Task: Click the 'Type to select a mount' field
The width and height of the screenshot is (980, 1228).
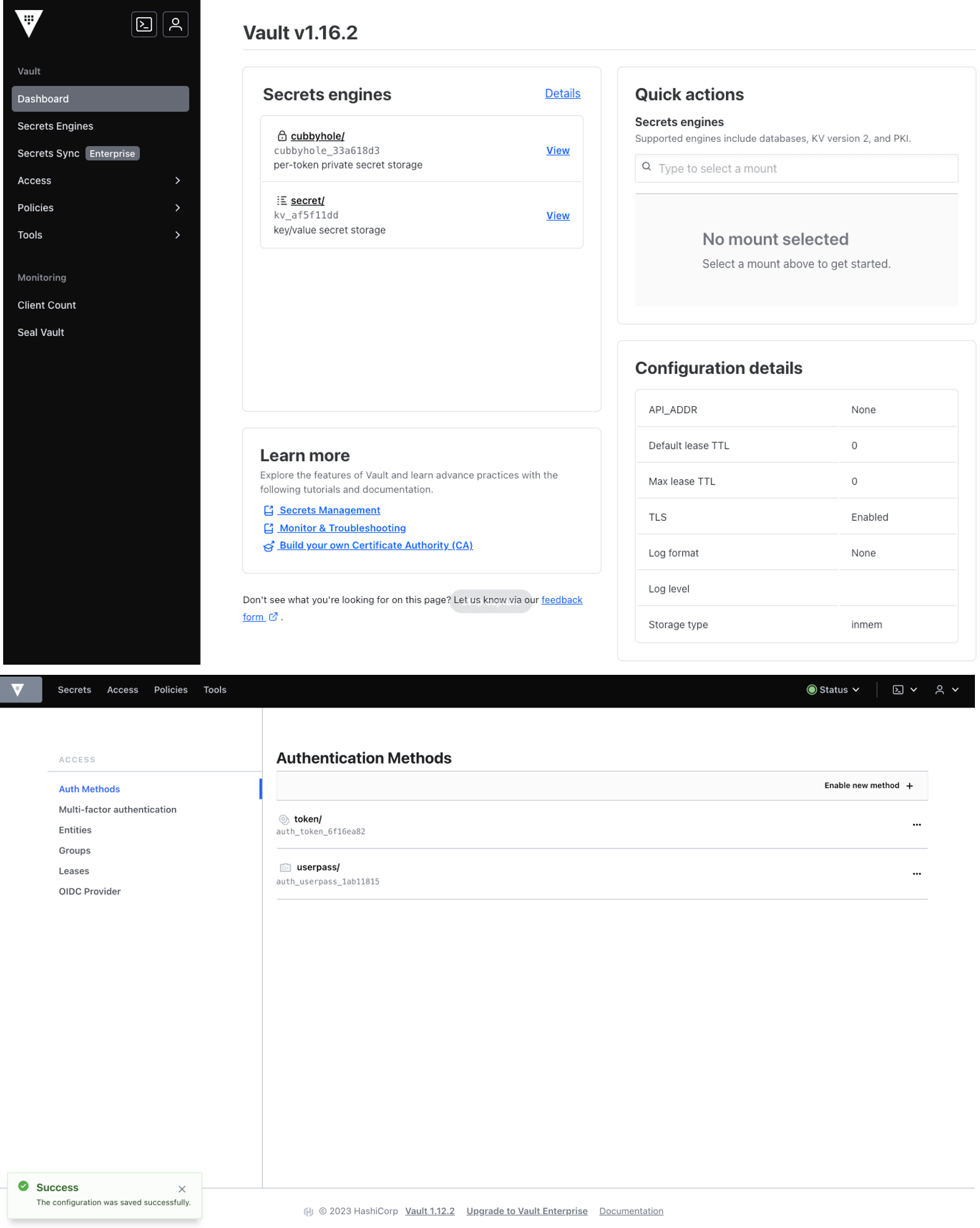Action: (796, 169)
